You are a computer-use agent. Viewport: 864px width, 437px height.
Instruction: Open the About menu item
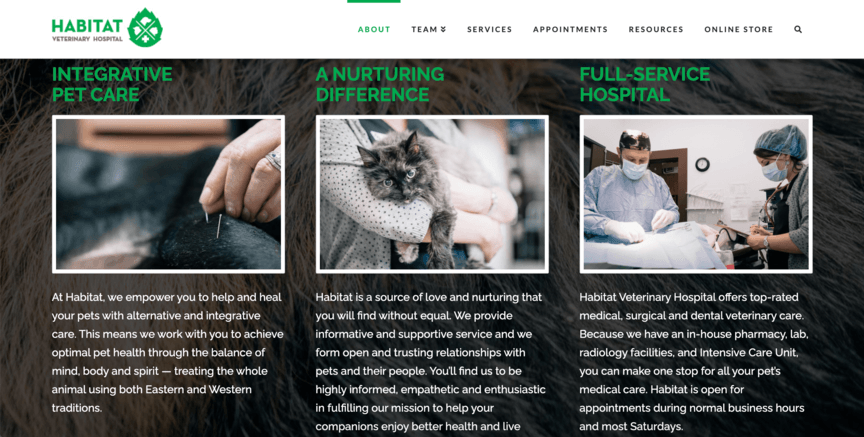(x=374, y=29)
